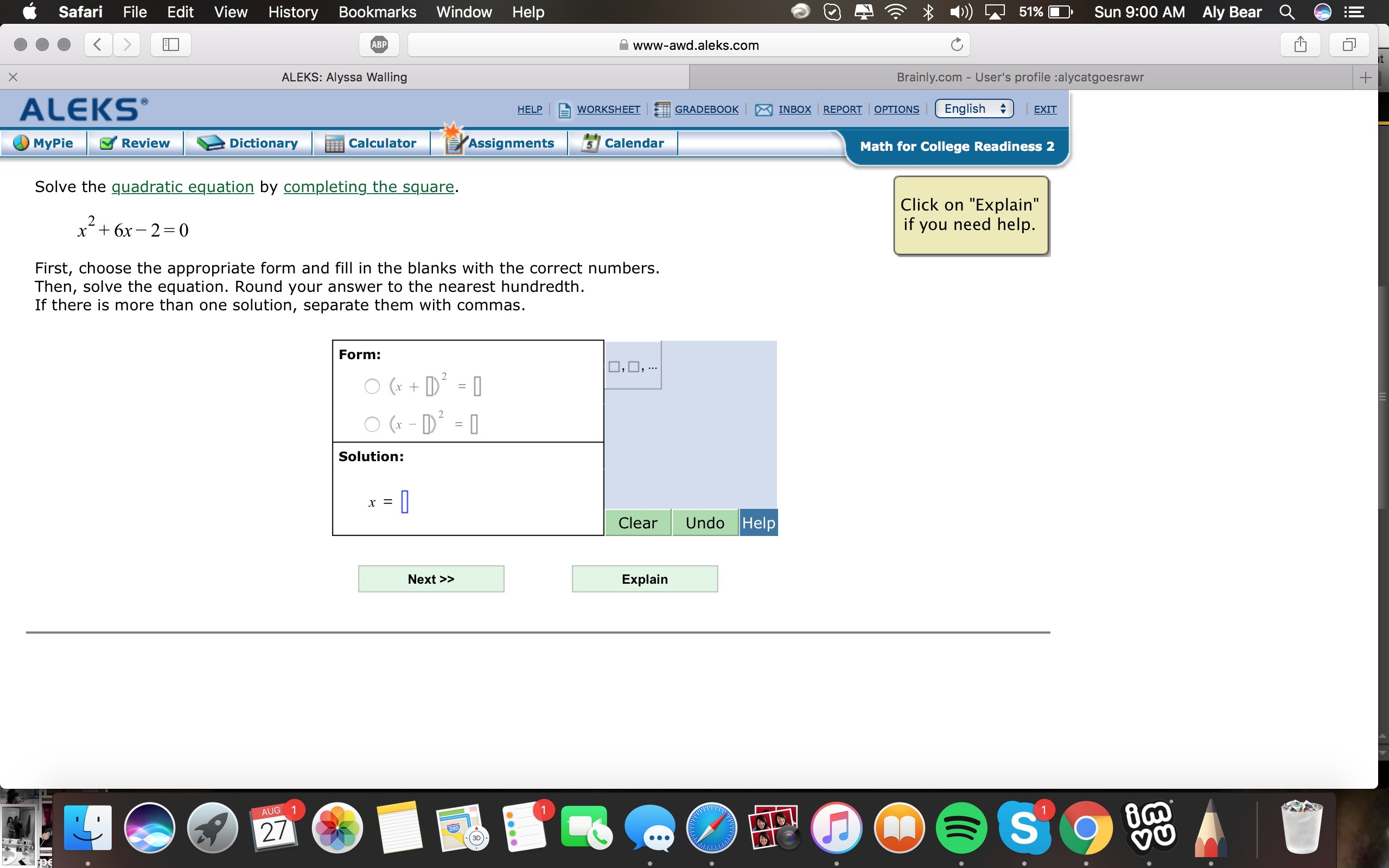Viewport: 1389px width, 868px height.
Task: Click the x = solution input box
Action: coord(405,502)
